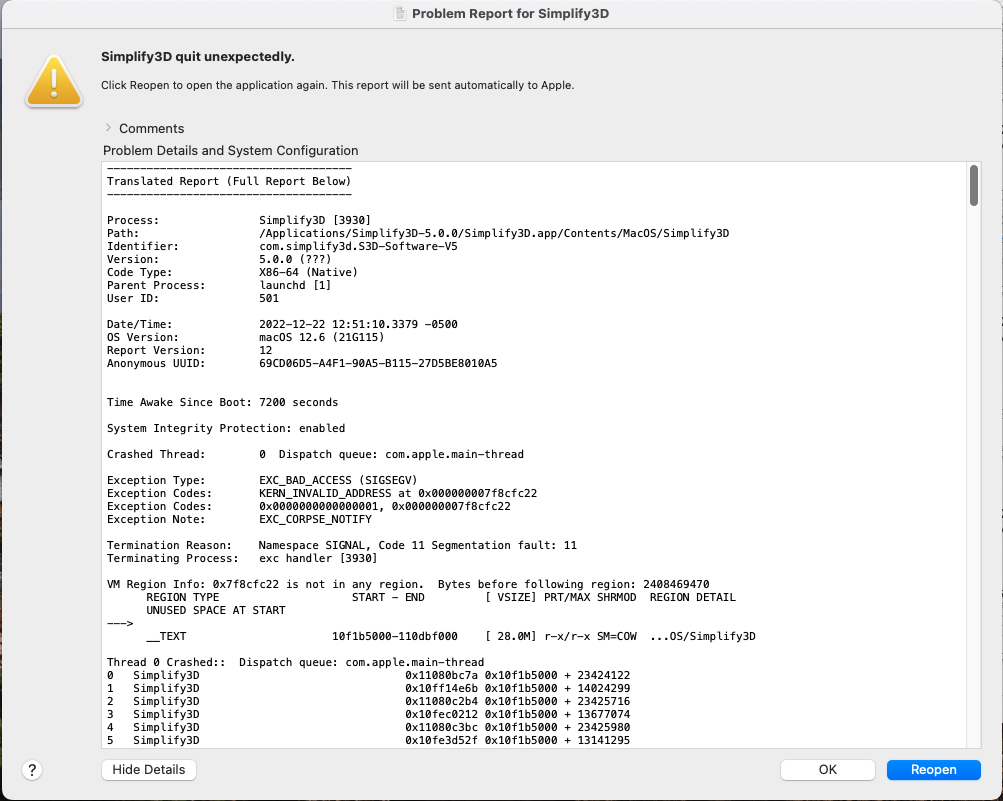The height and width of the screenshot is (801, 1003).
Task: Click the document icon in title bar
Action: point(400,13)
